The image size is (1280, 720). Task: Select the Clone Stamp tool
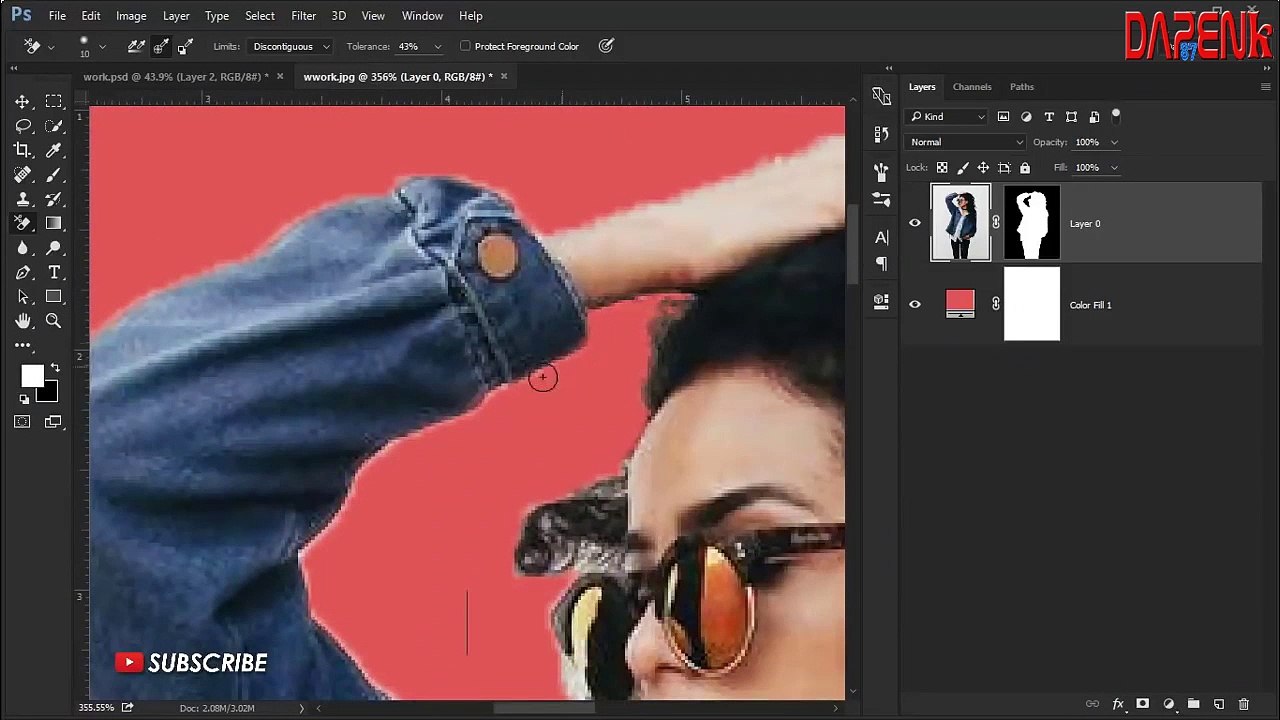[22, 199]
